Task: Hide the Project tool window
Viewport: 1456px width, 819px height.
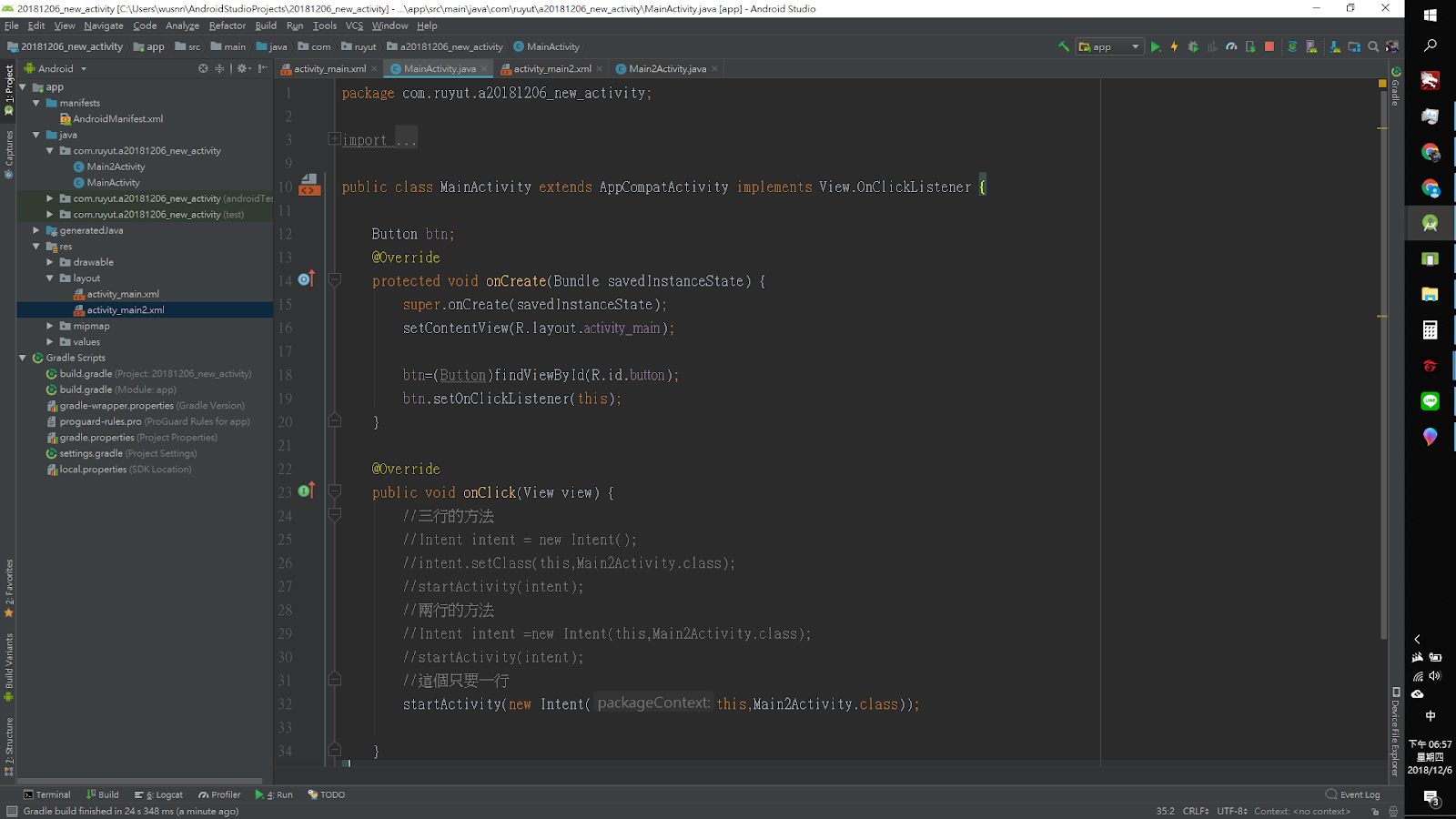Action: pyautogui.click(x=262, y=68)
